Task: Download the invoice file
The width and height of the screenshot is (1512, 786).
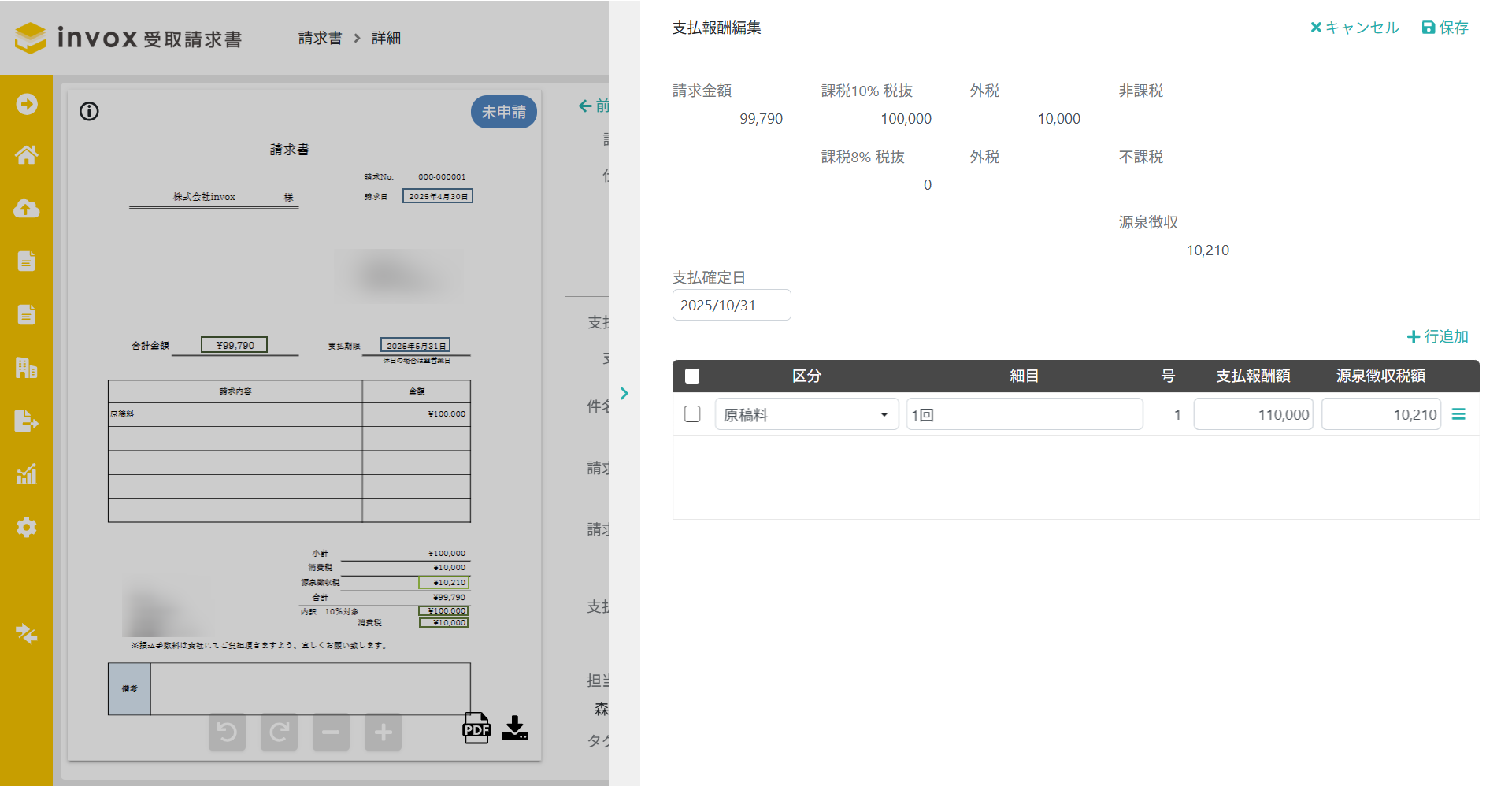Action: click(x=515, y=729)
